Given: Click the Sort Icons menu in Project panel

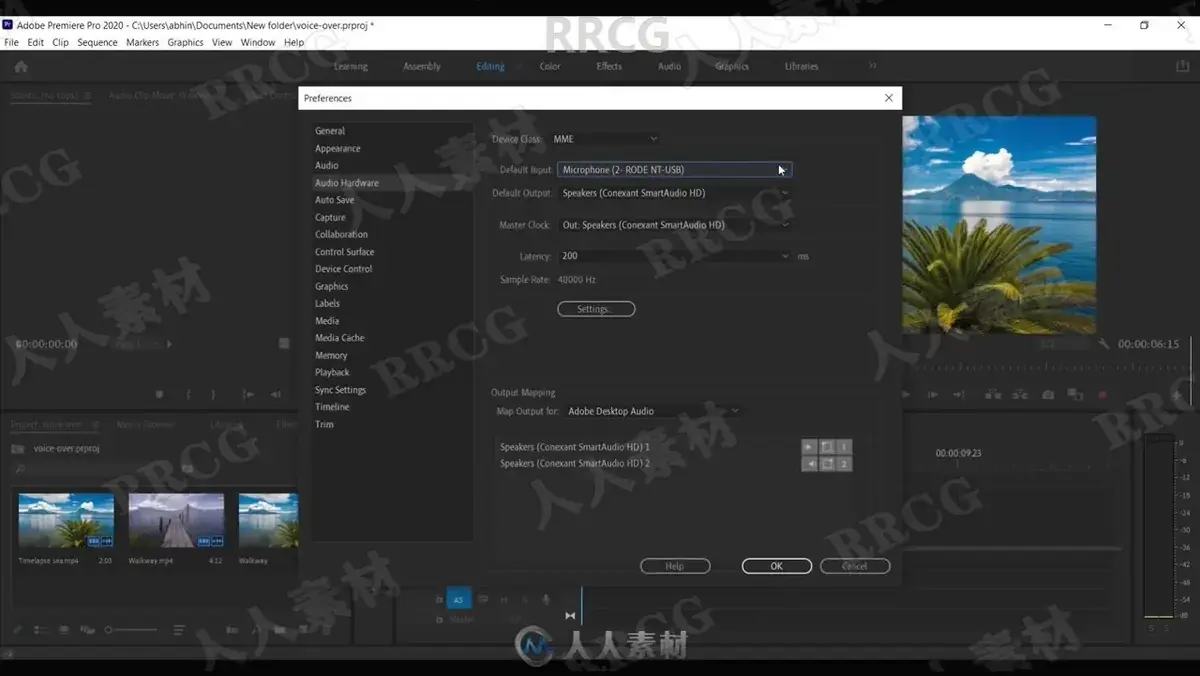Looking at the screenshot, I should click(179, 630).
